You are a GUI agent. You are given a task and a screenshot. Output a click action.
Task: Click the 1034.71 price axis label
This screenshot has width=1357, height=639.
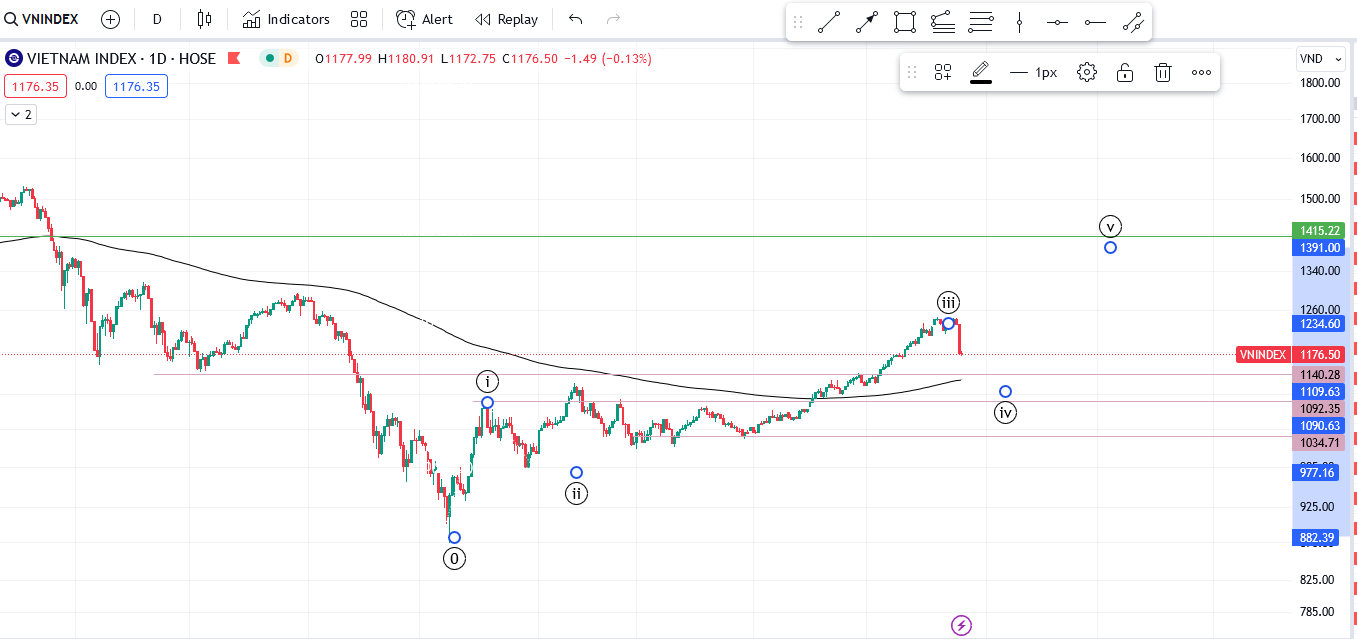1318,442
